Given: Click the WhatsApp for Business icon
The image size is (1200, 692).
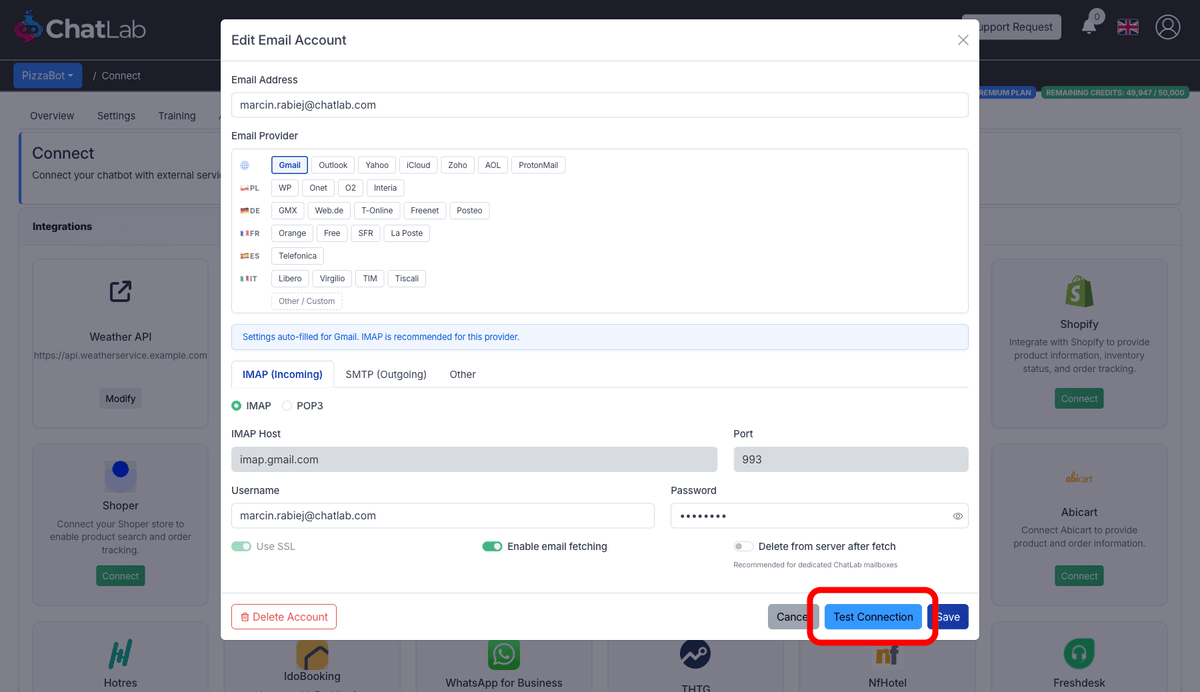Looking at the screenshot, I should [x=503, y=655].
